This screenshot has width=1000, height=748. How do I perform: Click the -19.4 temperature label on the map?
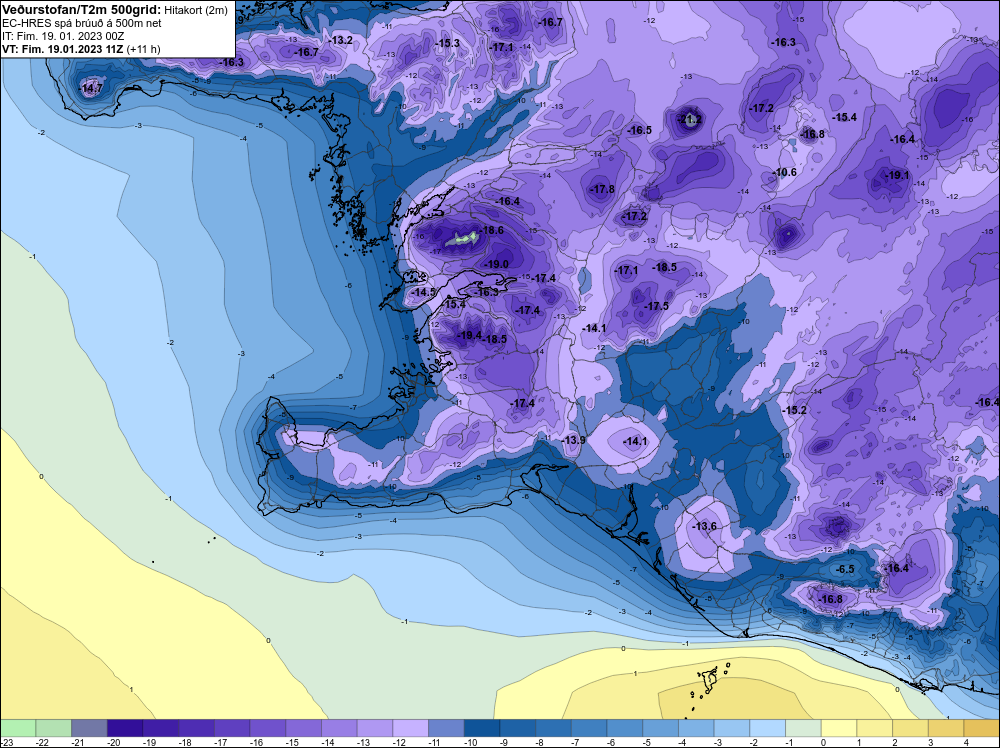tap(469, 335)
